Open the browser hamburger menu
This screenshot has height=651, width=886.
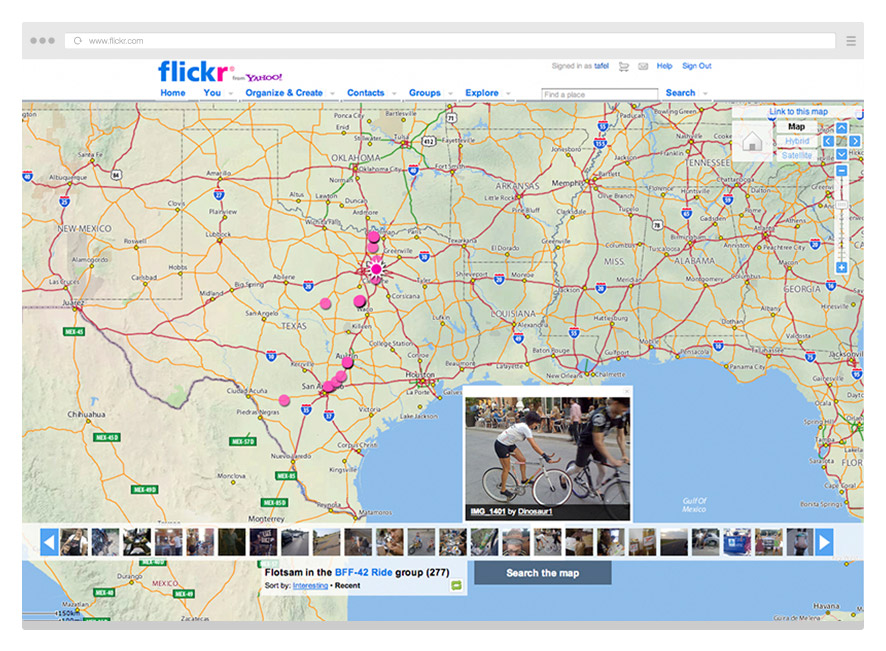pos(851,41)
